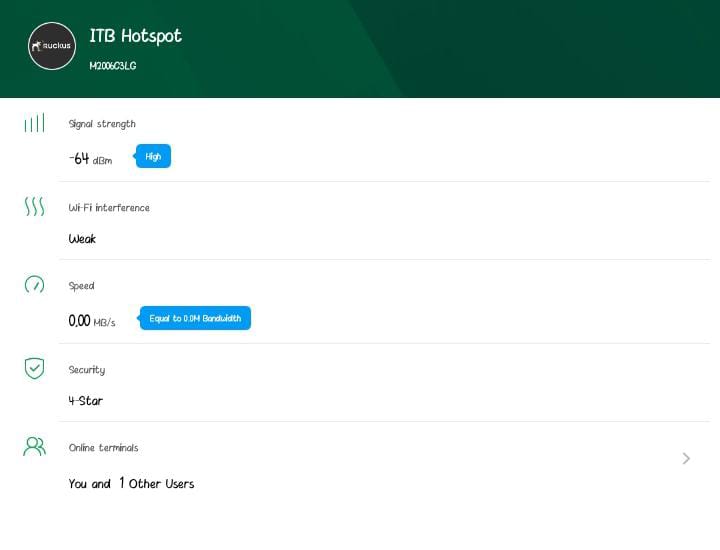The height and width of the screenshot is (550, 720).
Task: Select the Wi-Fi interference waves icon
Action: click(x=34, y=207)
